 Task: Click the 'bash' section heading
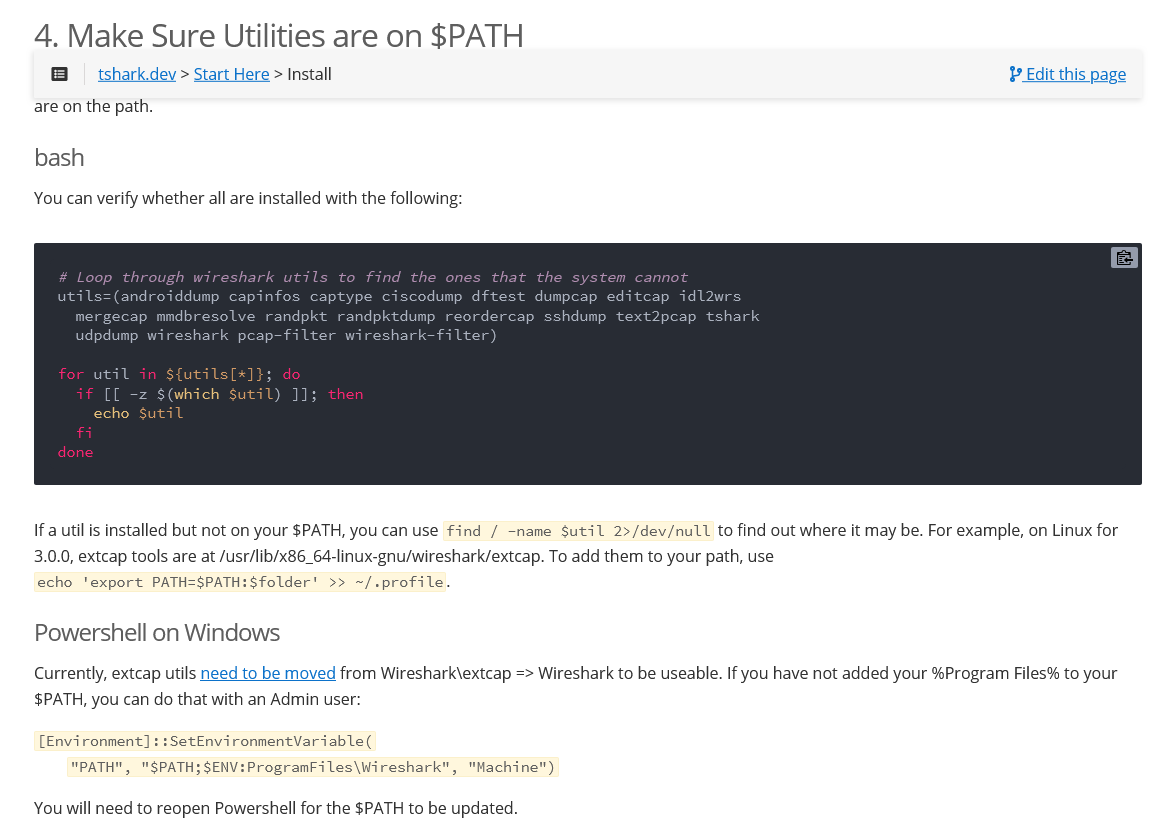(x=59, y=158)
